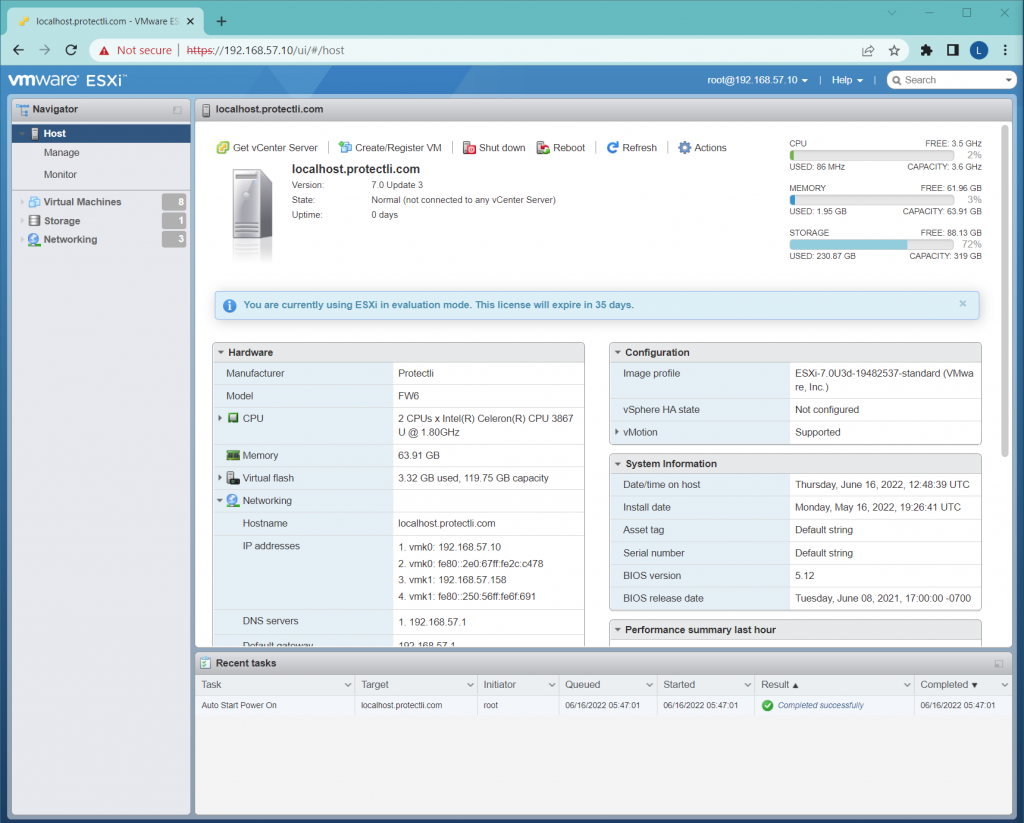Click the browser address bar URL

[265, 50]
